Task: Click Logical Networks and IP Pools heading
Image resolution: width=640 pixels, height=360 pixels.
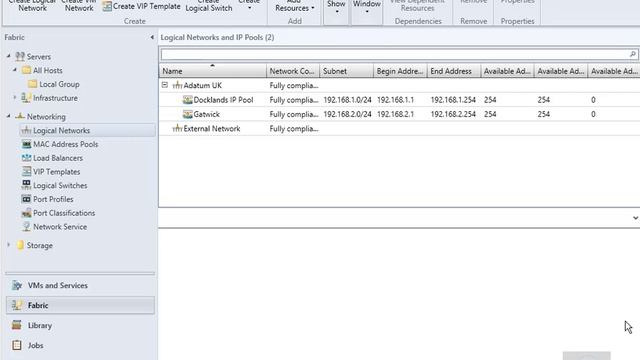Action: point(217,37)
